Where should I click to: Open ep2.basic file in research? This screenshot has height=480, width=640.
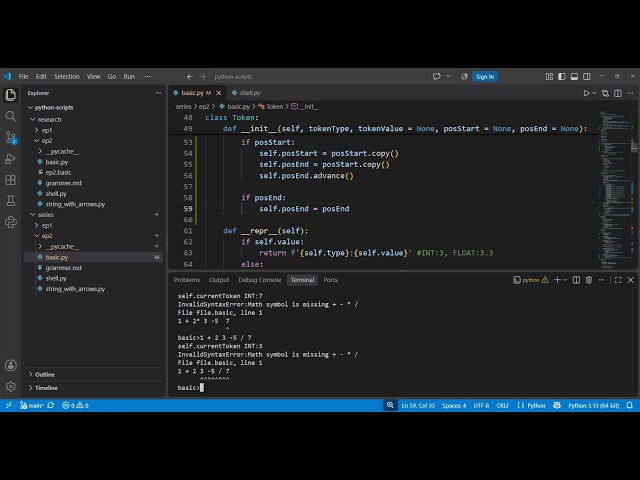pyautogui.click(x=58, y=172)
